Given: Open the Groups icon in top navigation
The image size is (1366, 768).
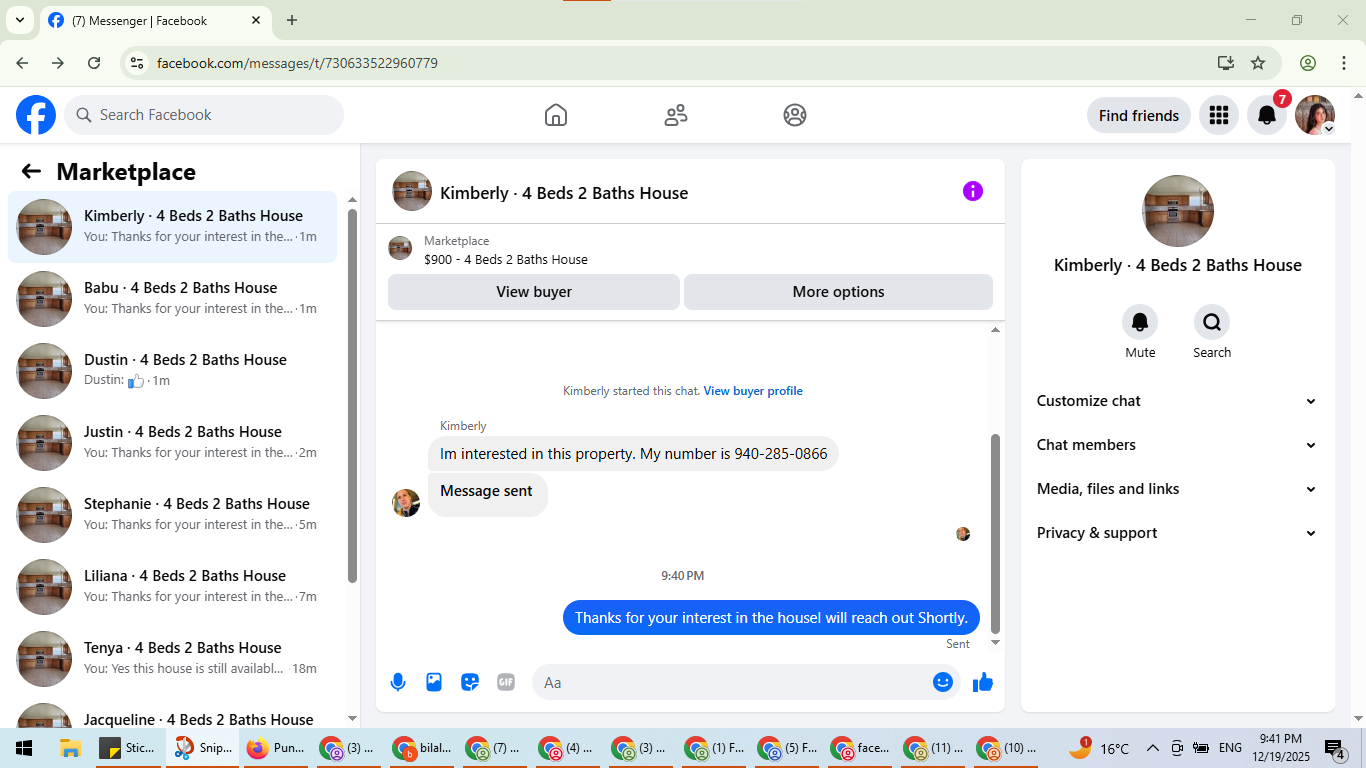Looking at the screenshot, I should click(x=795, y=115).
